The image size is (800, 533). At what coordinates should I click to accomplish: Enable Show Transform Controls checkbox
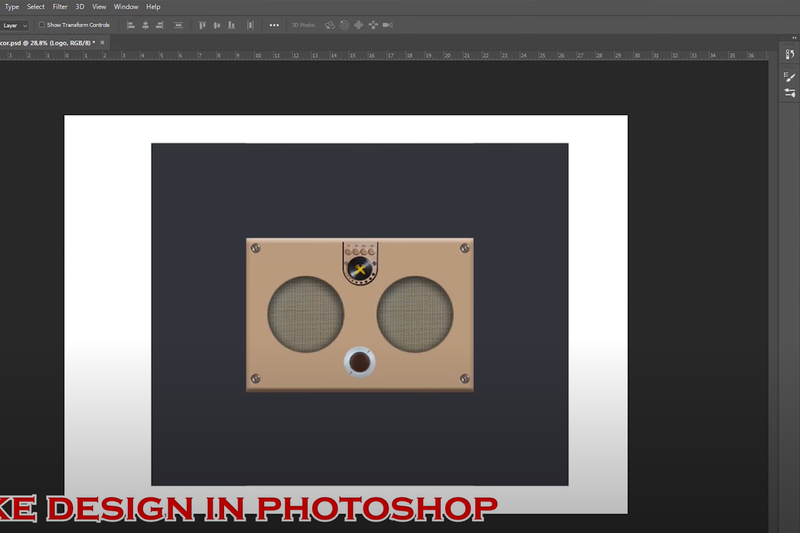click(x=42, y=24)
